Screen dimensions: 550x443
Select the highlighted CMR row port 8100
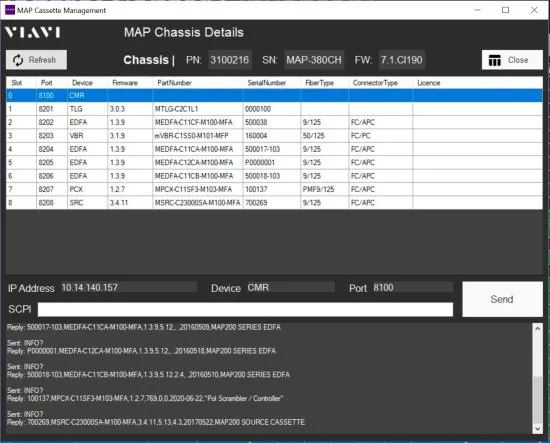tap(274, 95)
